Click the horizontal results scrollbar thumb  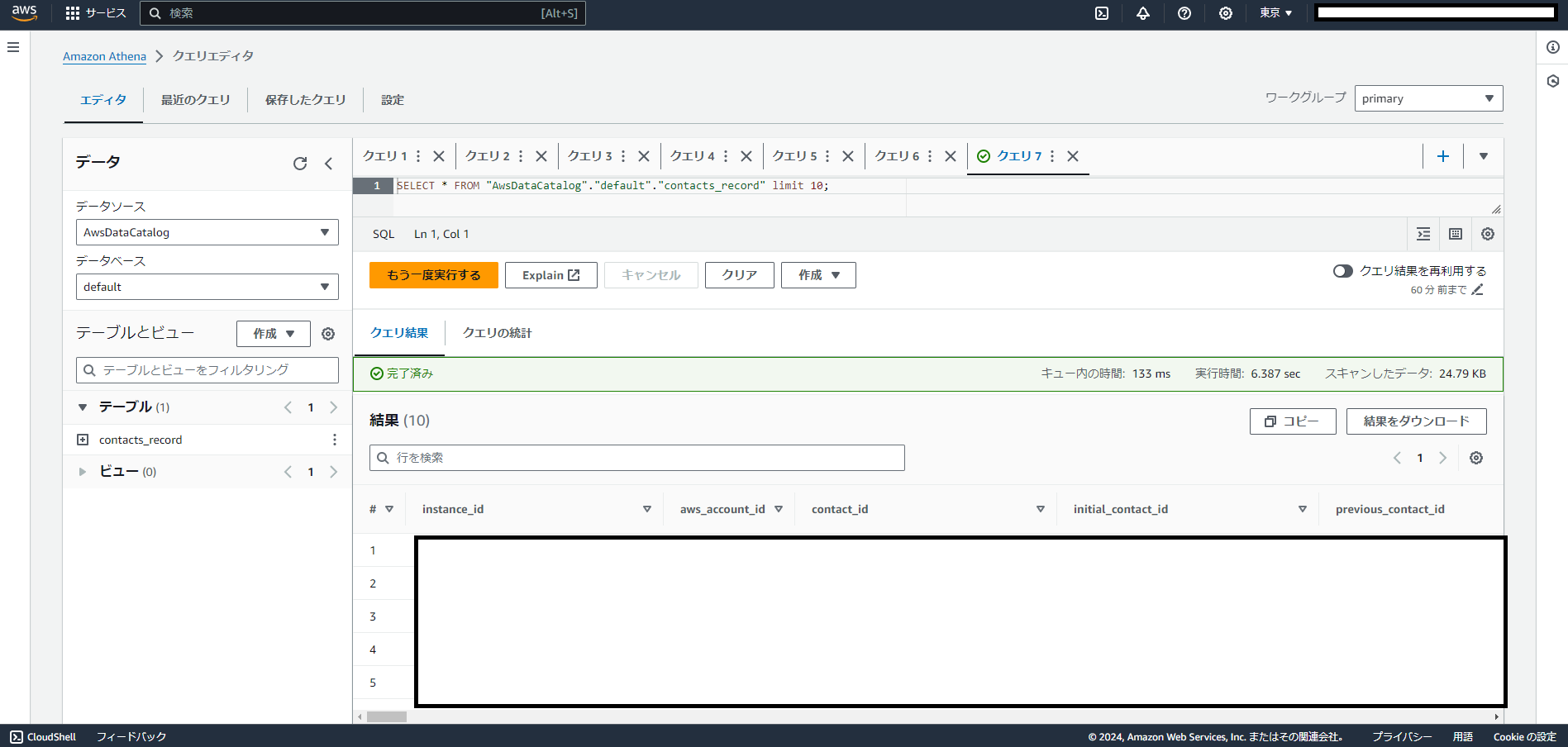pyautogui.click(x=387, y=716)
